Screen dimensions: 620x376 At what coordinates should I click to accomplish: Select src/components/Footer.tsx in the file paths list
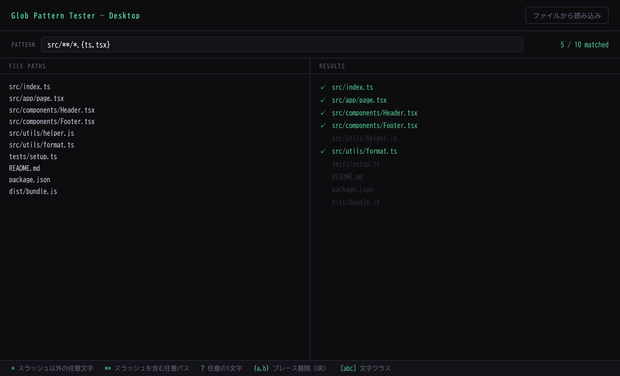(x=52, y=121)
